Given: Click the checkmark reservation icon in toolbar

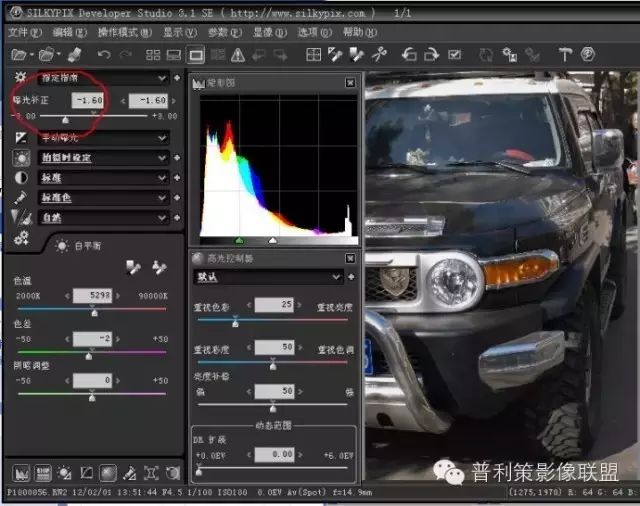Looking at the screenshot, I should click(454, 54).
